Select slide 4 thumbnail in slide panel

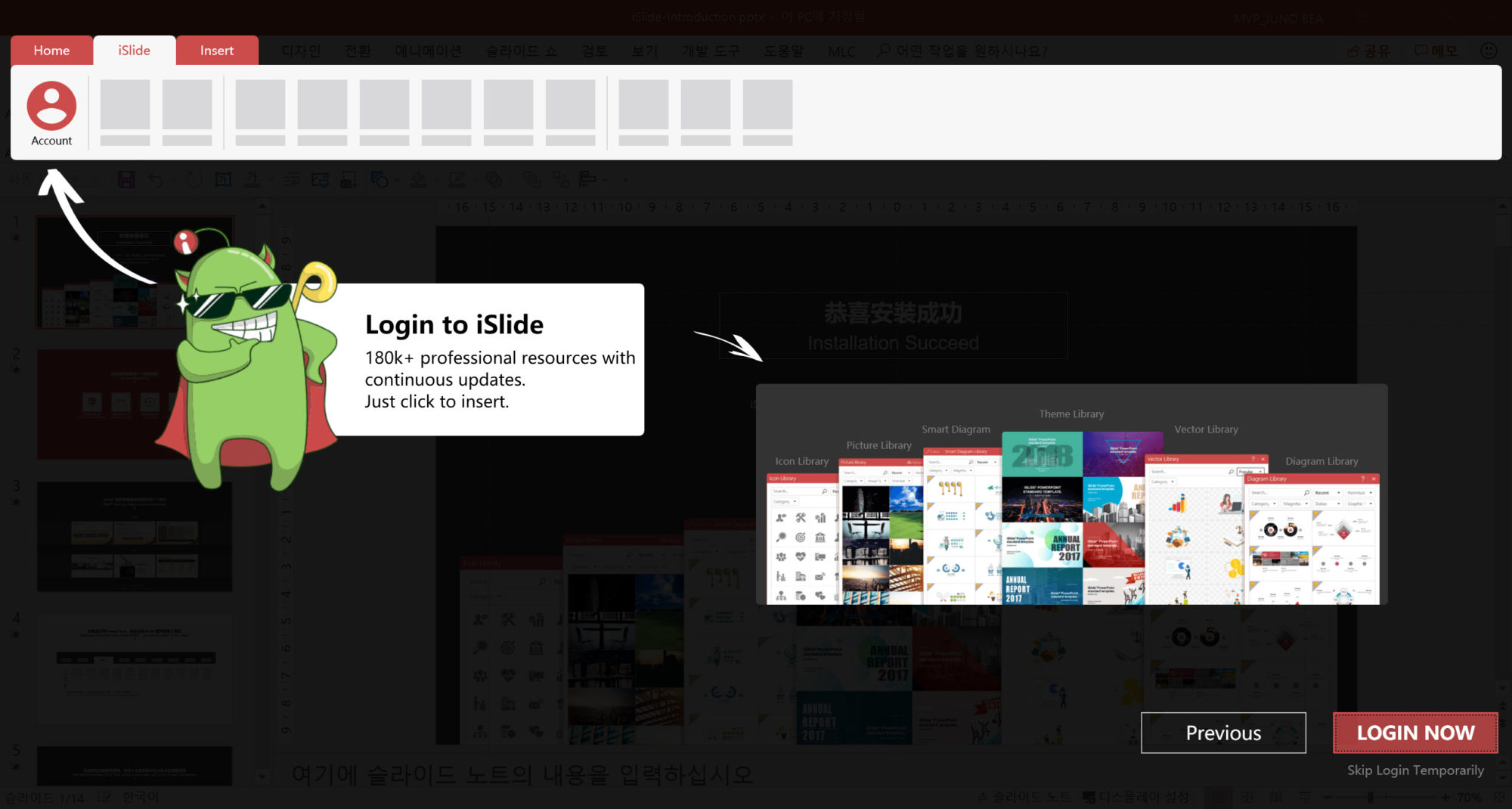click(135, 669)
